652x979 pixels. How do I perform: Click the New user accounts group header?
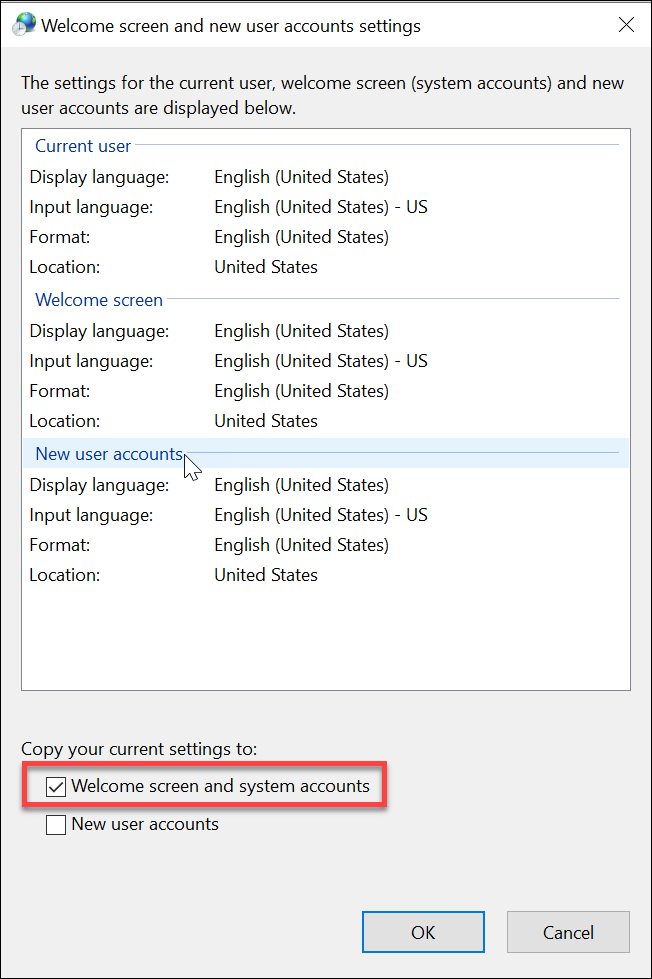tap(109, 454)
